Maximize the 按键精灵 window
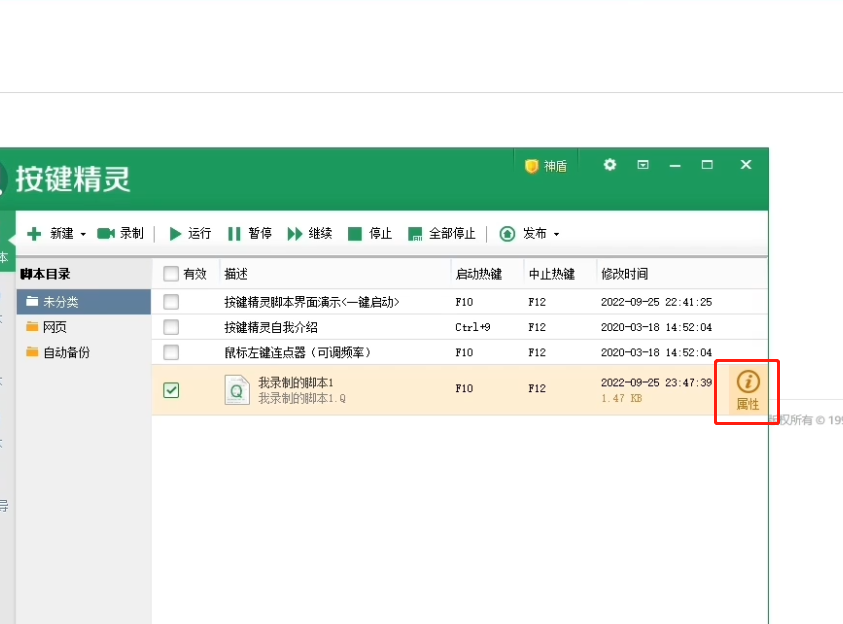843x624 pixels. coord(708,164)
